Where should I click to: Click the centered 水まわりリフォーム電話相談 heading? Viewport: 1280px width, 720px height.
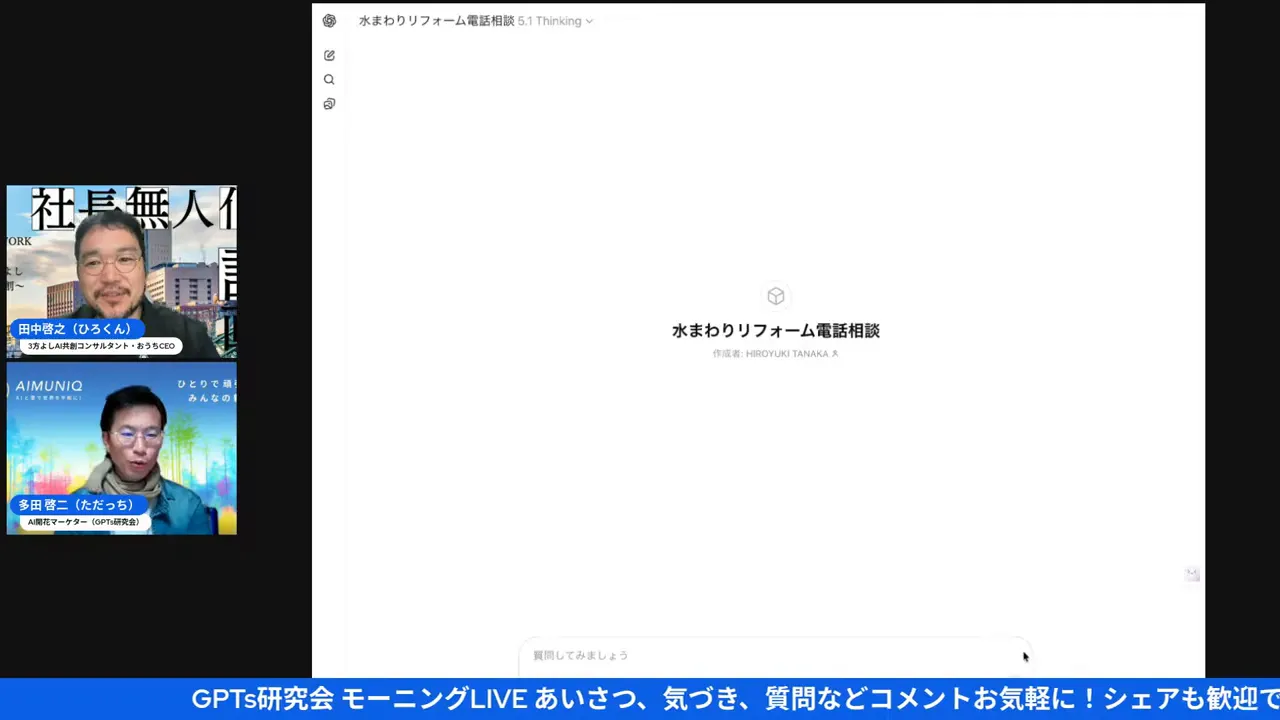tap(776, 331)
